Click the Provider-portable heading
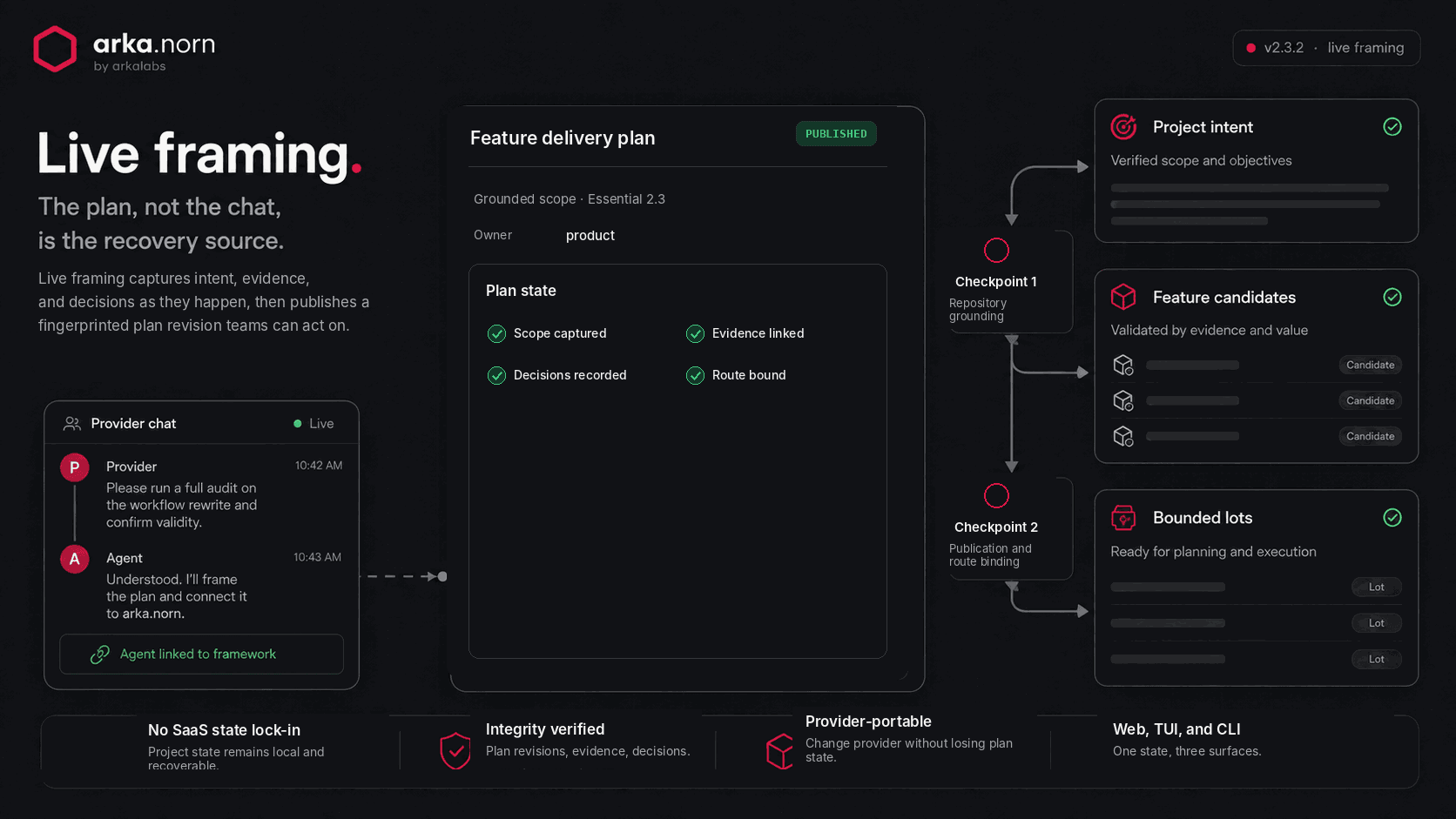The image size is (1456, 819). (x=868, y=722)
